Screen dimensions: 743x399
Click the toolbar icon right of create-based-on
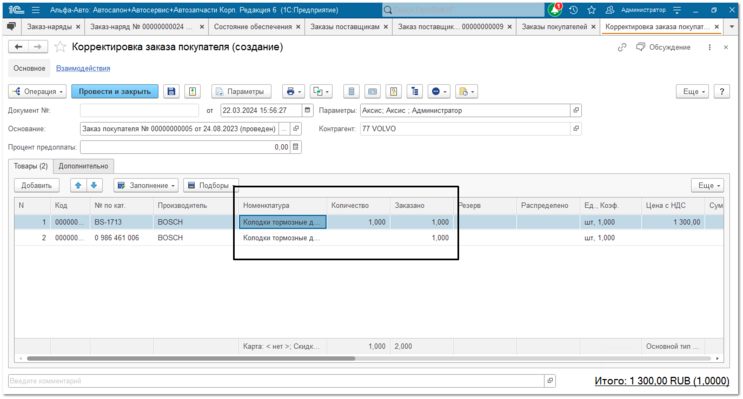(x=351, y=91)
